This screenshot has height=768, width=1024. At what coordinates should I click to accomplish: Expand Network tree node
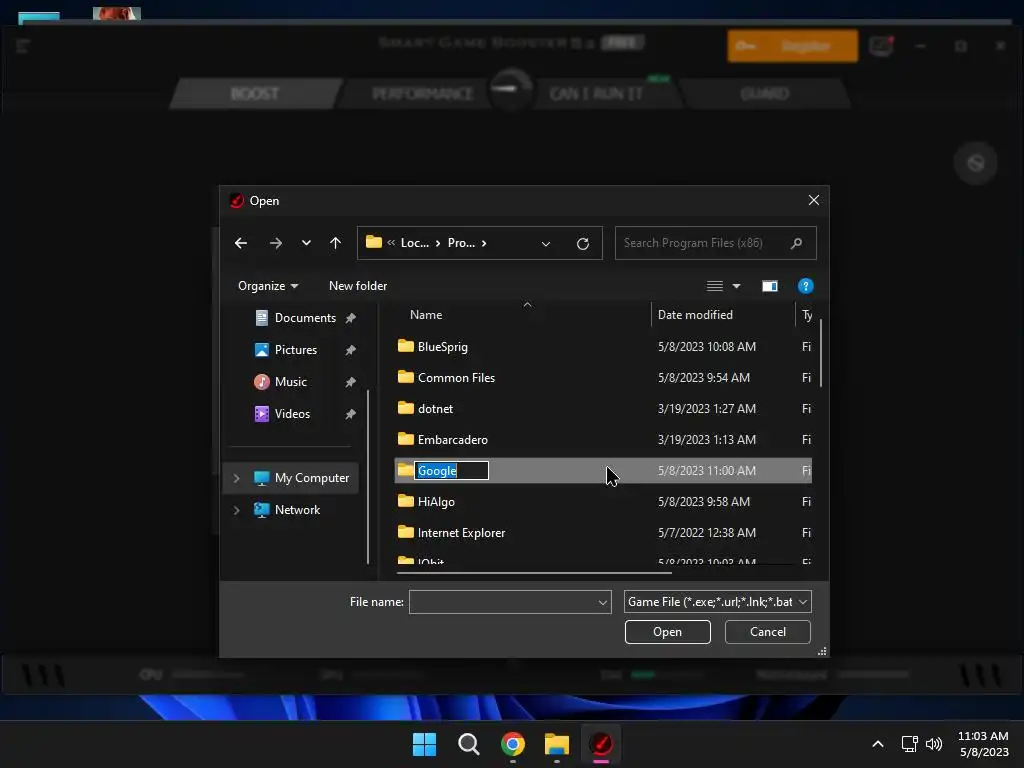(236, 510)
